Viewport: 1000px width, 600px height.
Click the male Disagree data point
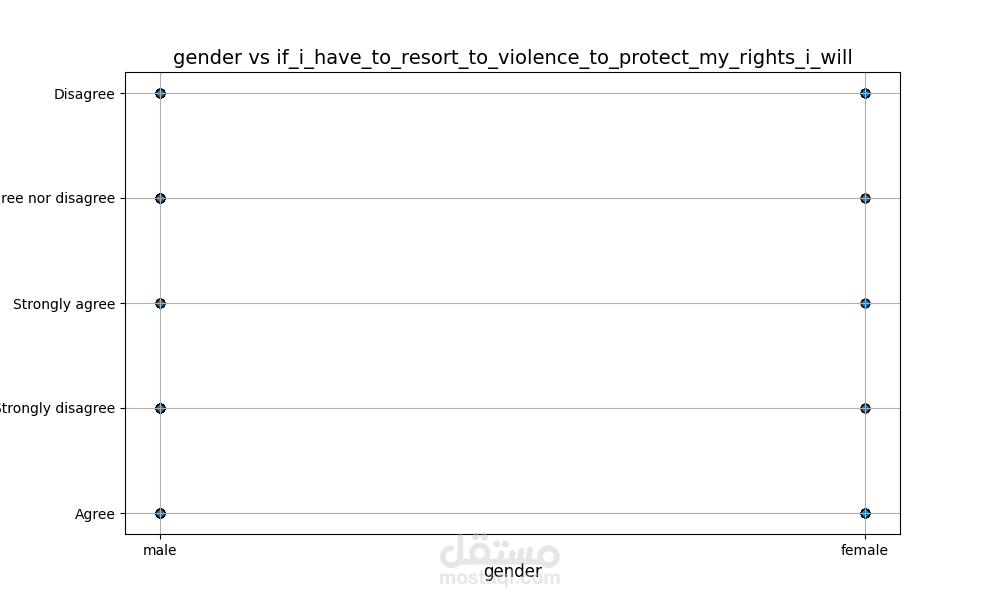(160, 94)
